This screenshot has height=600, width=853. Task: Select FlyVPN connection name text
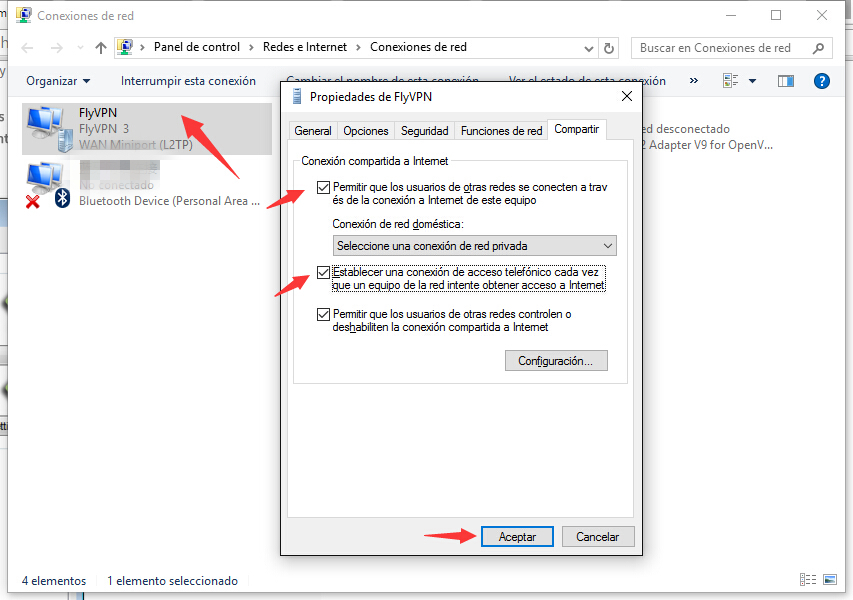pyautogui.click(x=98, y=113)
